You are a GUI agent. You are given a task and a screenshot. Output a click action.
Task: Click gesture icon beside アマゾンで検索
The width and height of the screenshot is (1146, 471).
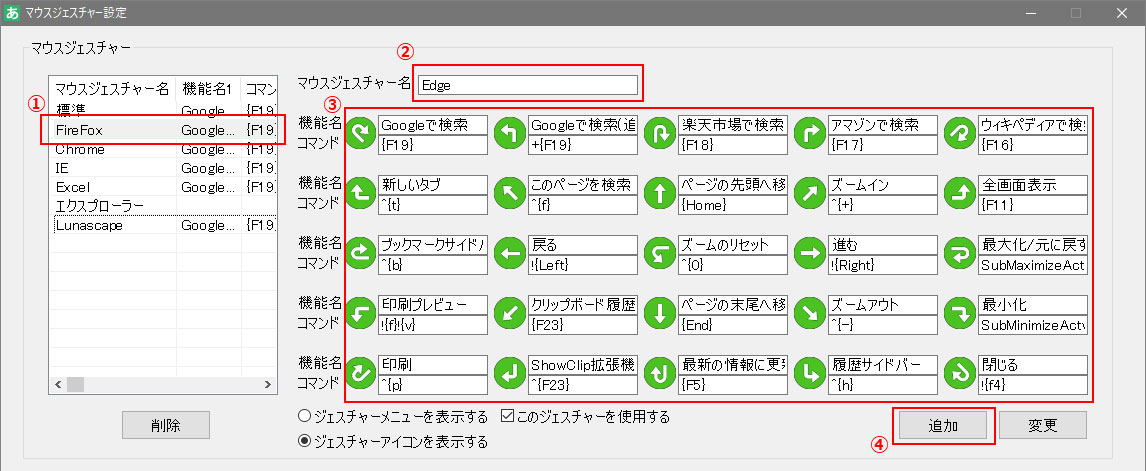coord(811,135)
